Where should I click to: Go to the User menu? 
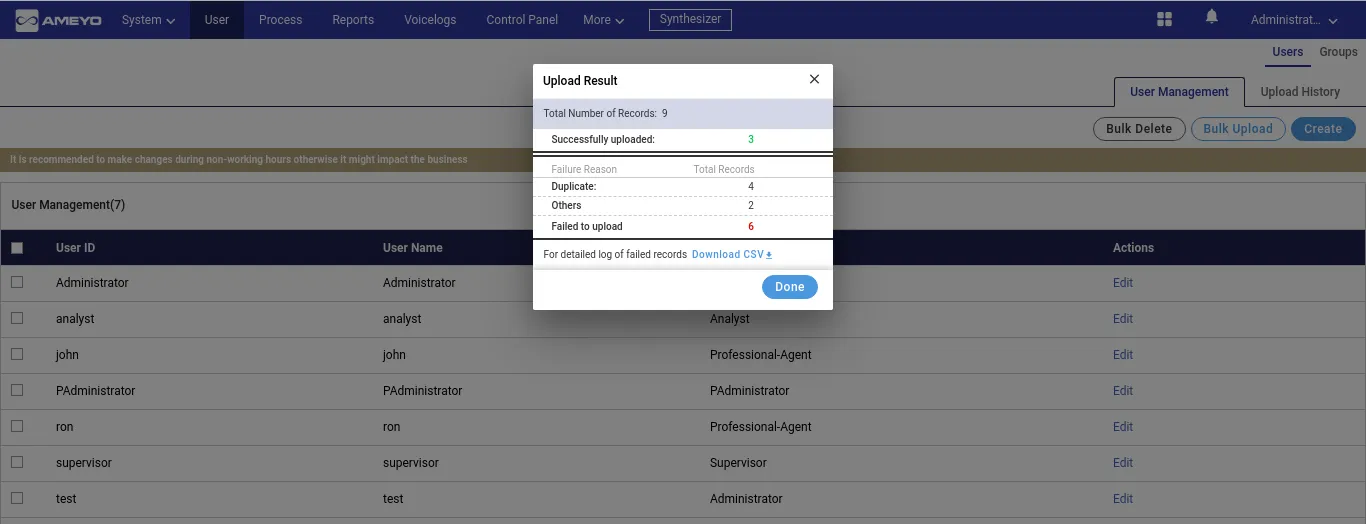coord(217,20)
